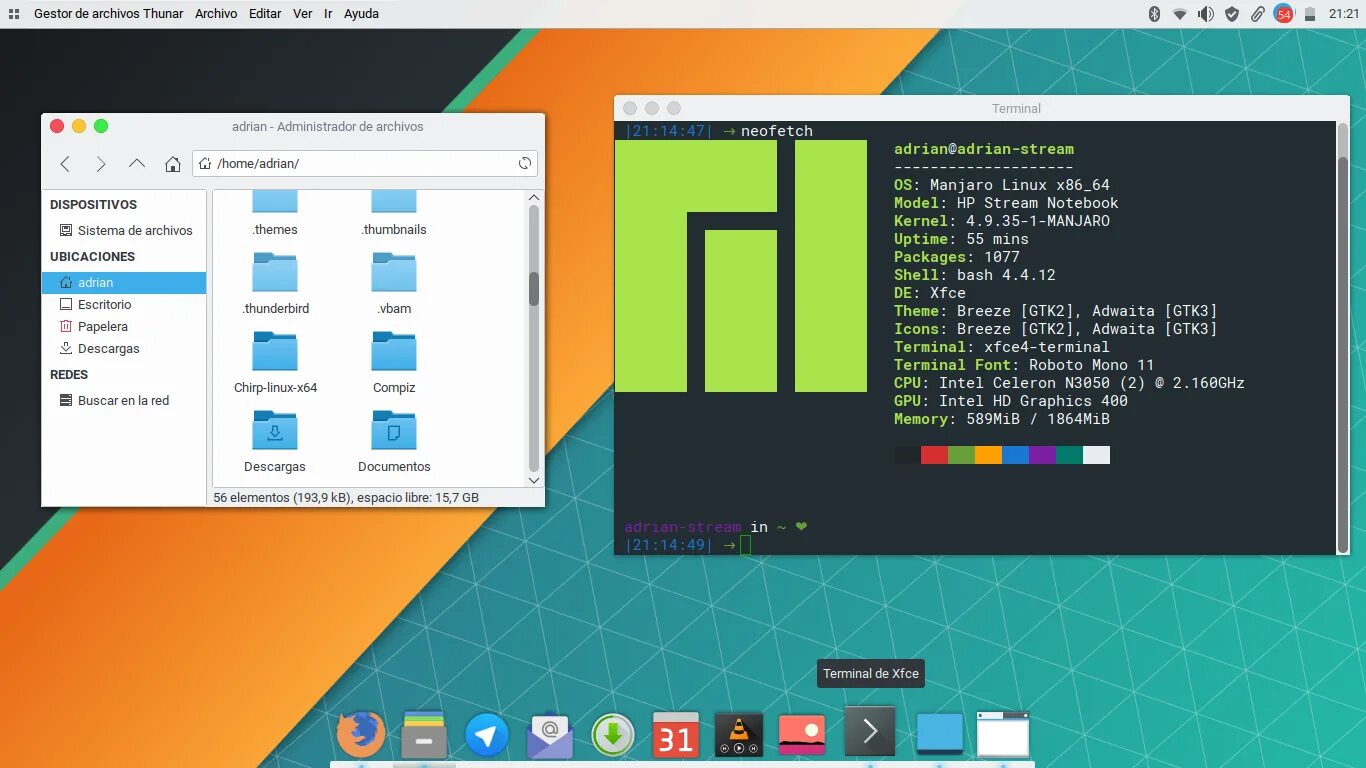Open Firefox from the dock
The height and width of the screenshot is (768, 1366).
pos(361,736)
